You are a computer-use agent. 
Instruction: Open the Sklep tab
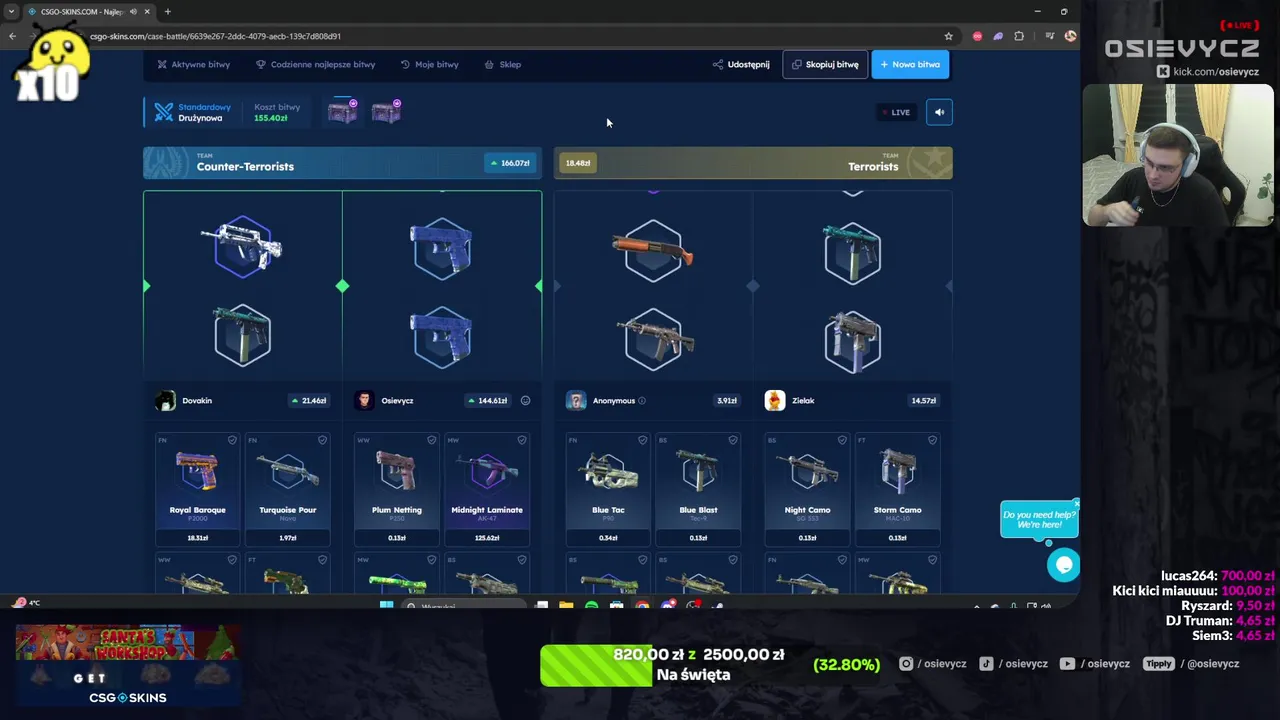click(503, 64)
